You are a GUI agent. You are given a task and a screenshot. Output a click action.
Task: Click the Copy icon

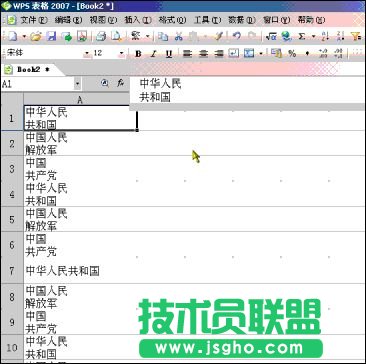[x=163, y=36]
